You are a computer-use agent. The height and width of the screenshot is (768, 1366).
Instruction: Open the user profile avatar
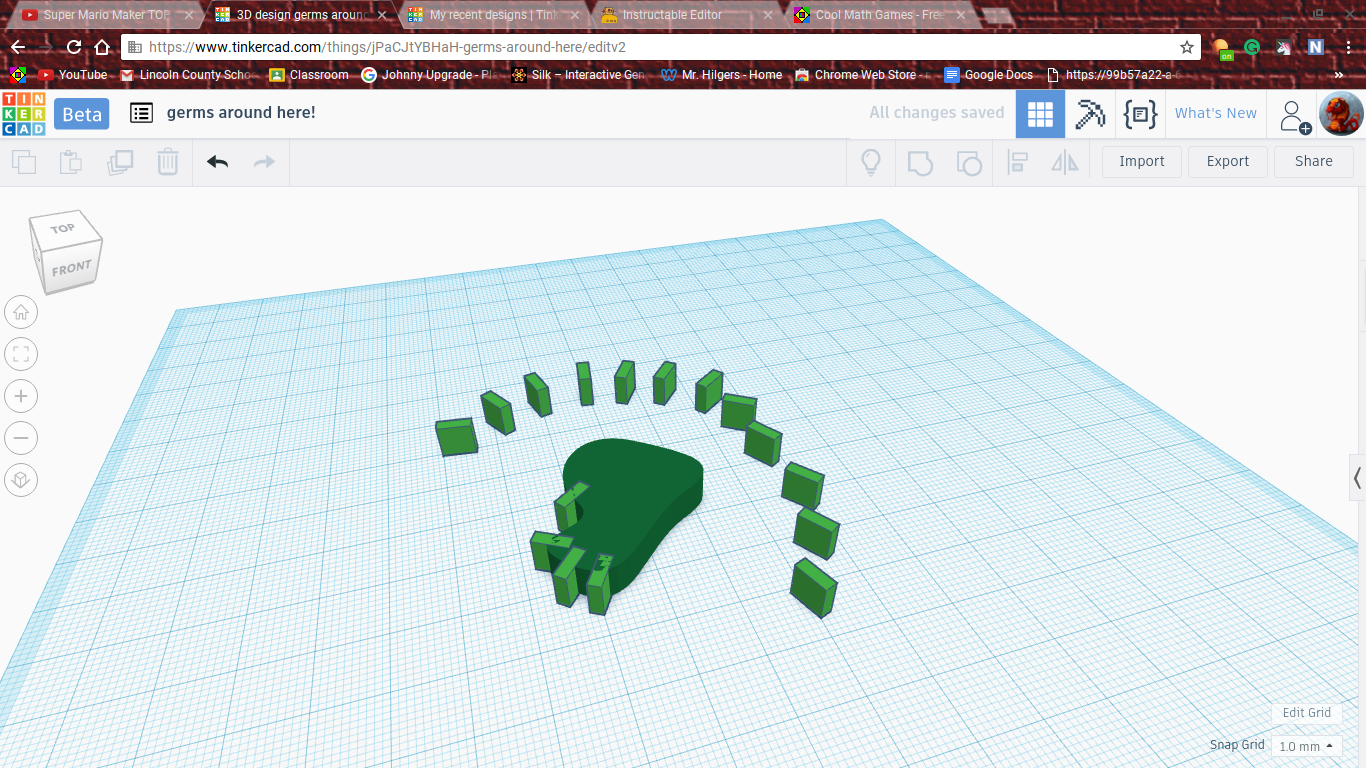(x=1341, y=114)
